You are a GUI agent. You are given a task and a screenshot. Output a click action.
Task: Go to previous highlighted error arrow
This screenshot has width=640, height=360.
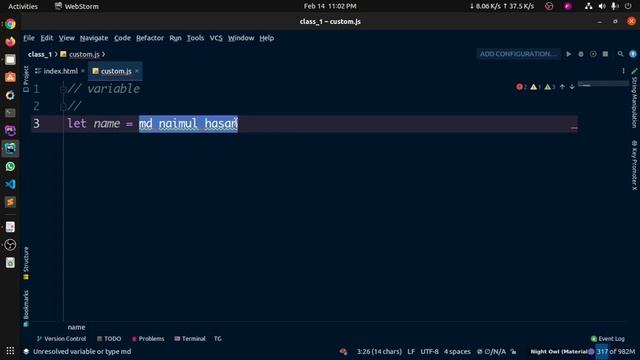pos(562,87)
